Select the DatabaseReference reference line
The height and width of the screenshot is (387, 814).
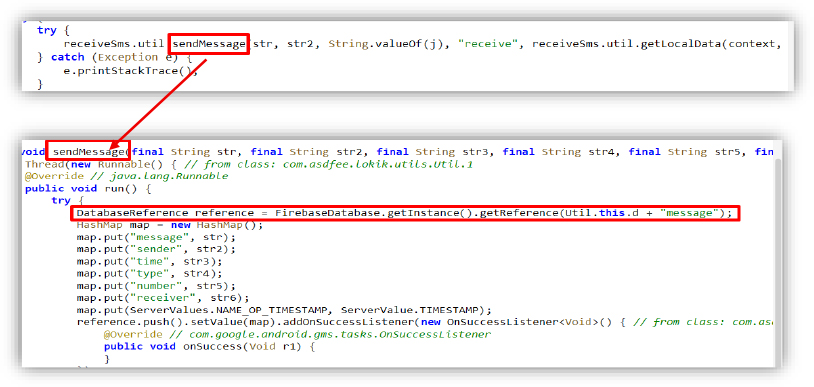click(404, 213)
